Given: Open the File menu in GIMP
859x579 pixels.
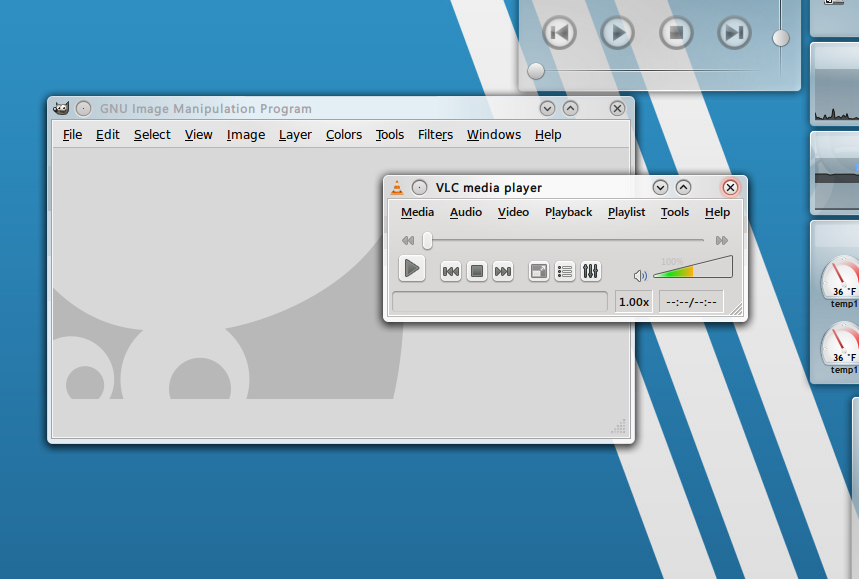Looking at the screenshot, I should (72, 135).
